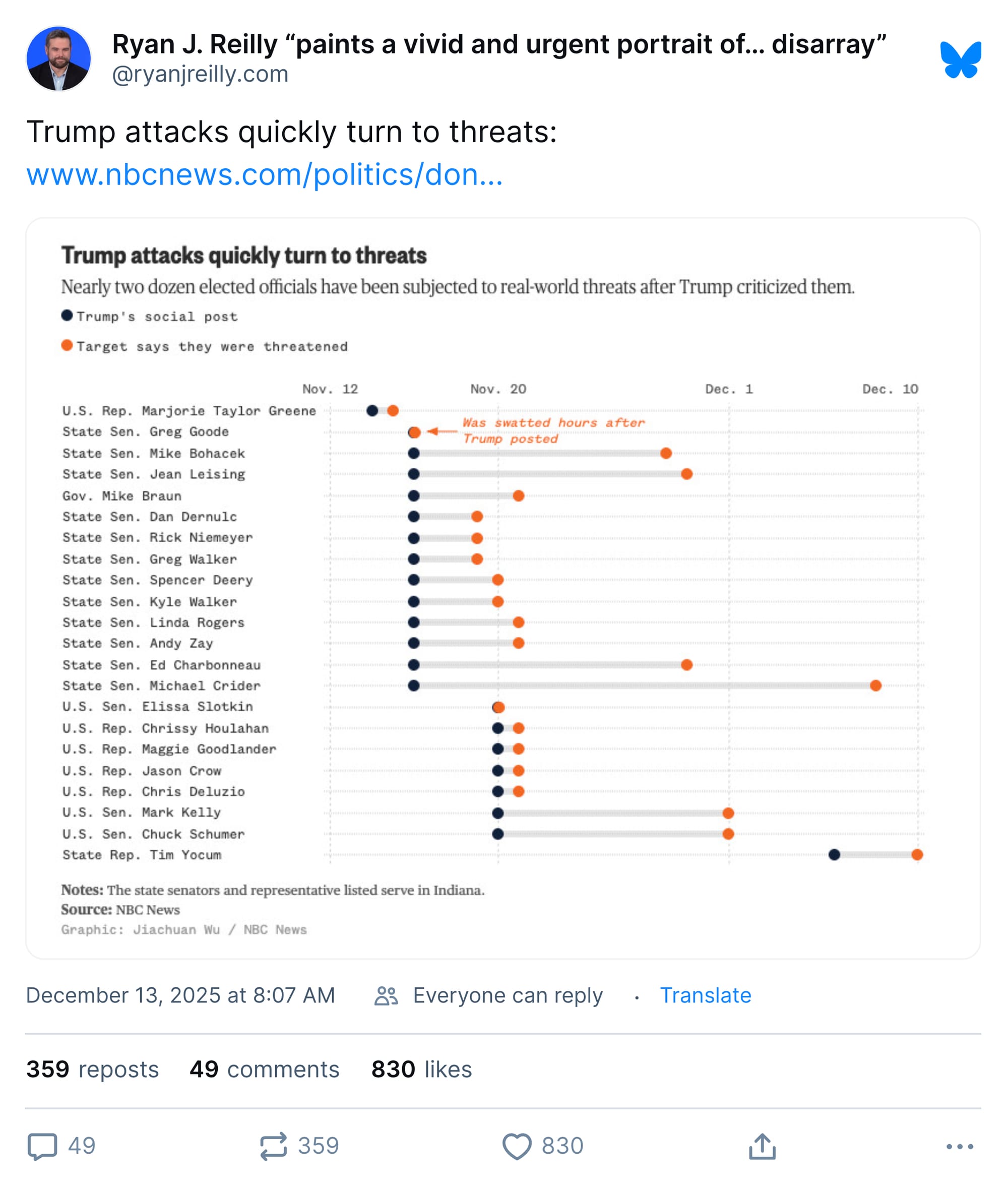Click the share upload icon
The height and width of the screenshot is (1191, 1008).
(x=762, y=1146)
